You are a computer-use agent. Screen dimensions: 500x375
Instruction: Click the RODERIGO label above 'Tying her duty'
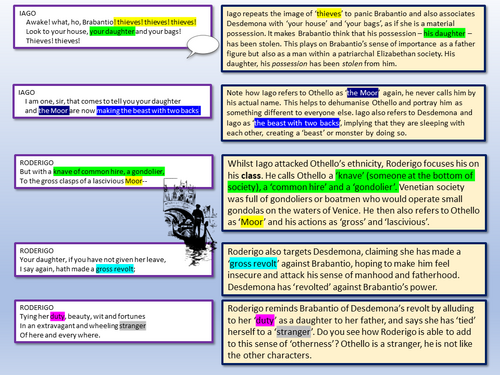pyautogui.click(x=36, y=307)
